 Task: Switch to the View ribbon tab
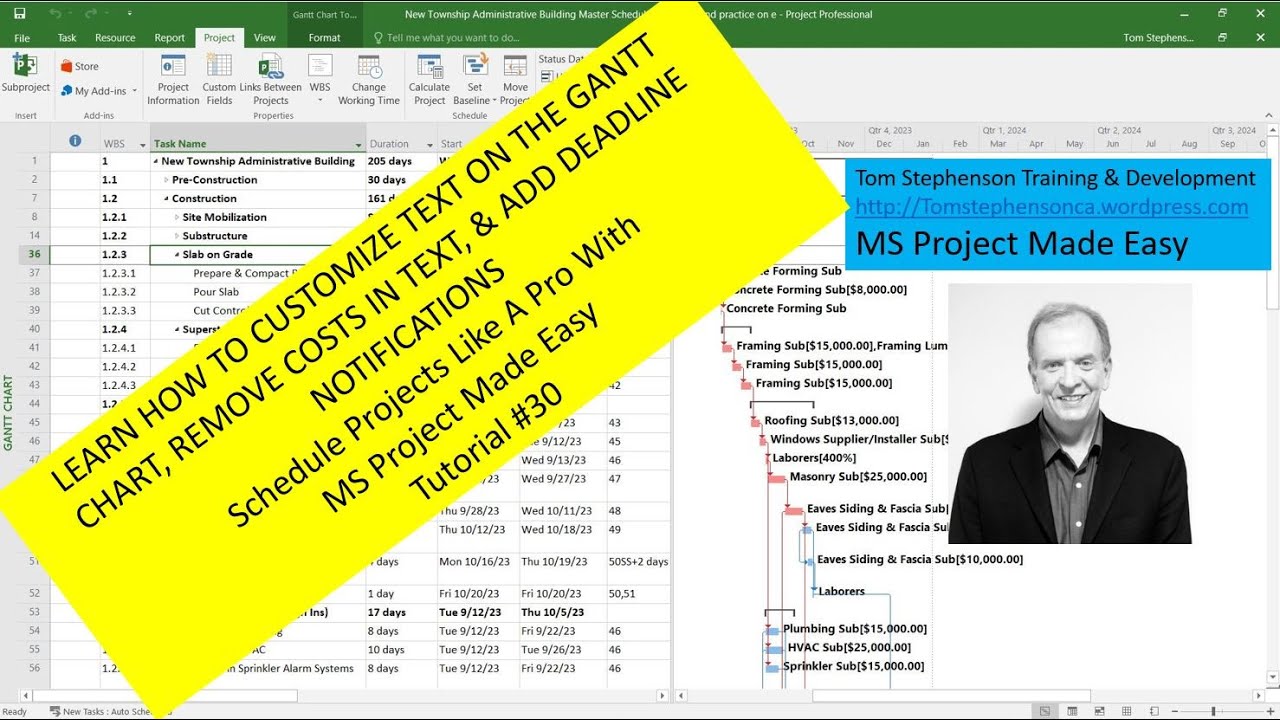pos(265,38)
